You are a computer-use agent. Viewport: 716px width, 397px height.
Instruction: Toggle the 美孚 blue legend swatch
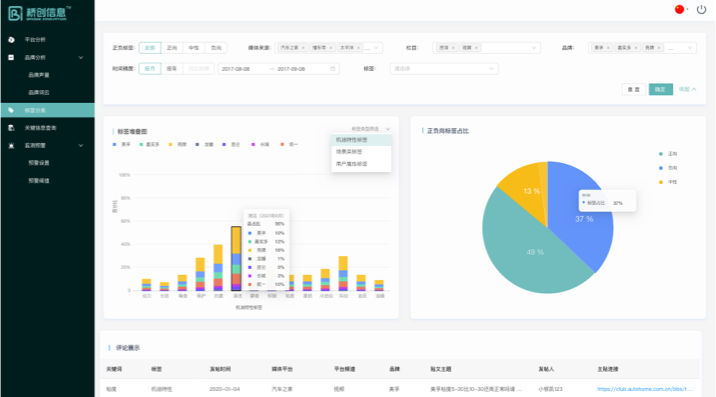pyautogui.click(x=115, y=144)
